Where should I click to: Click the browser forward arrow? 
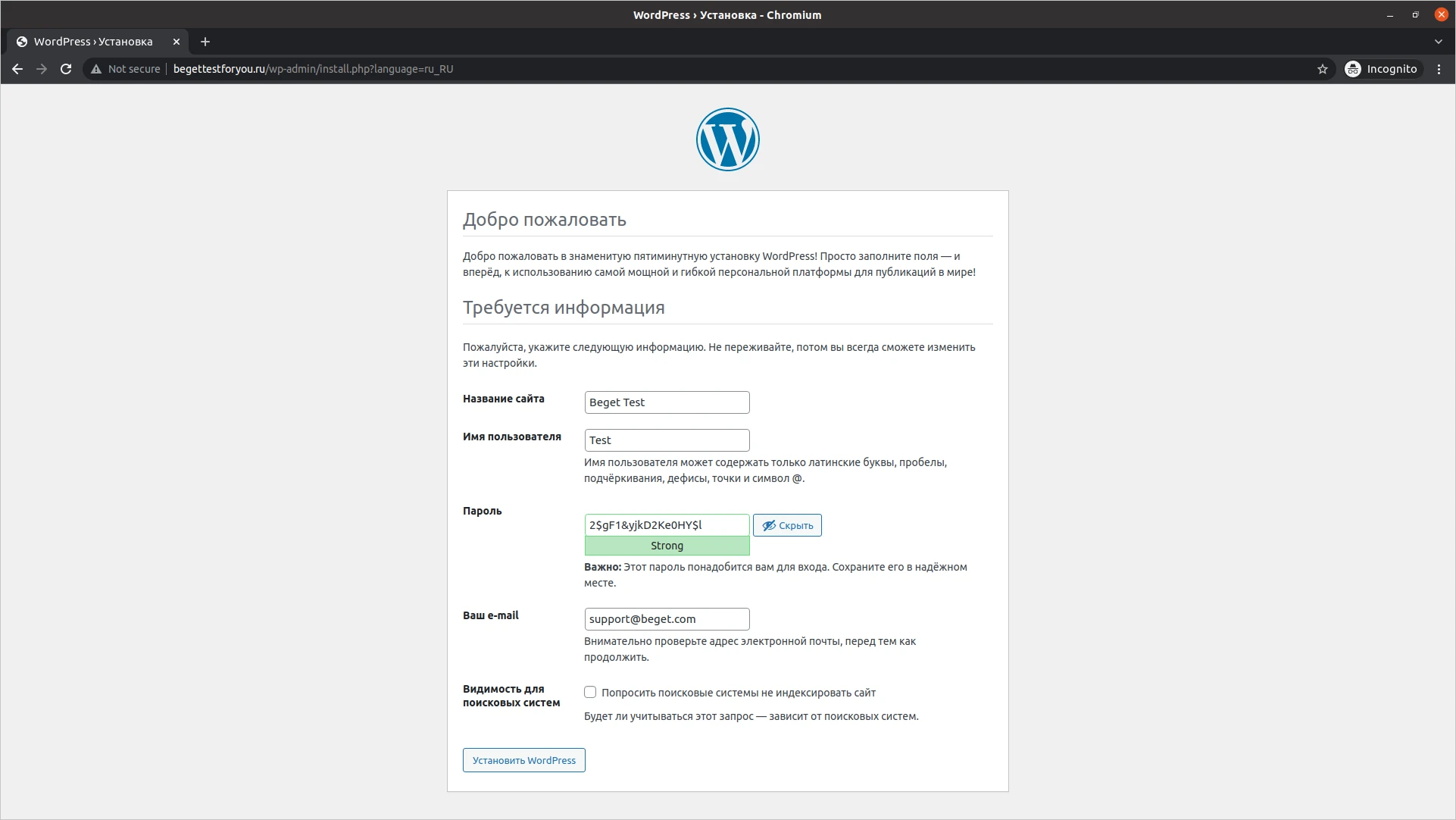pos(42,69)
